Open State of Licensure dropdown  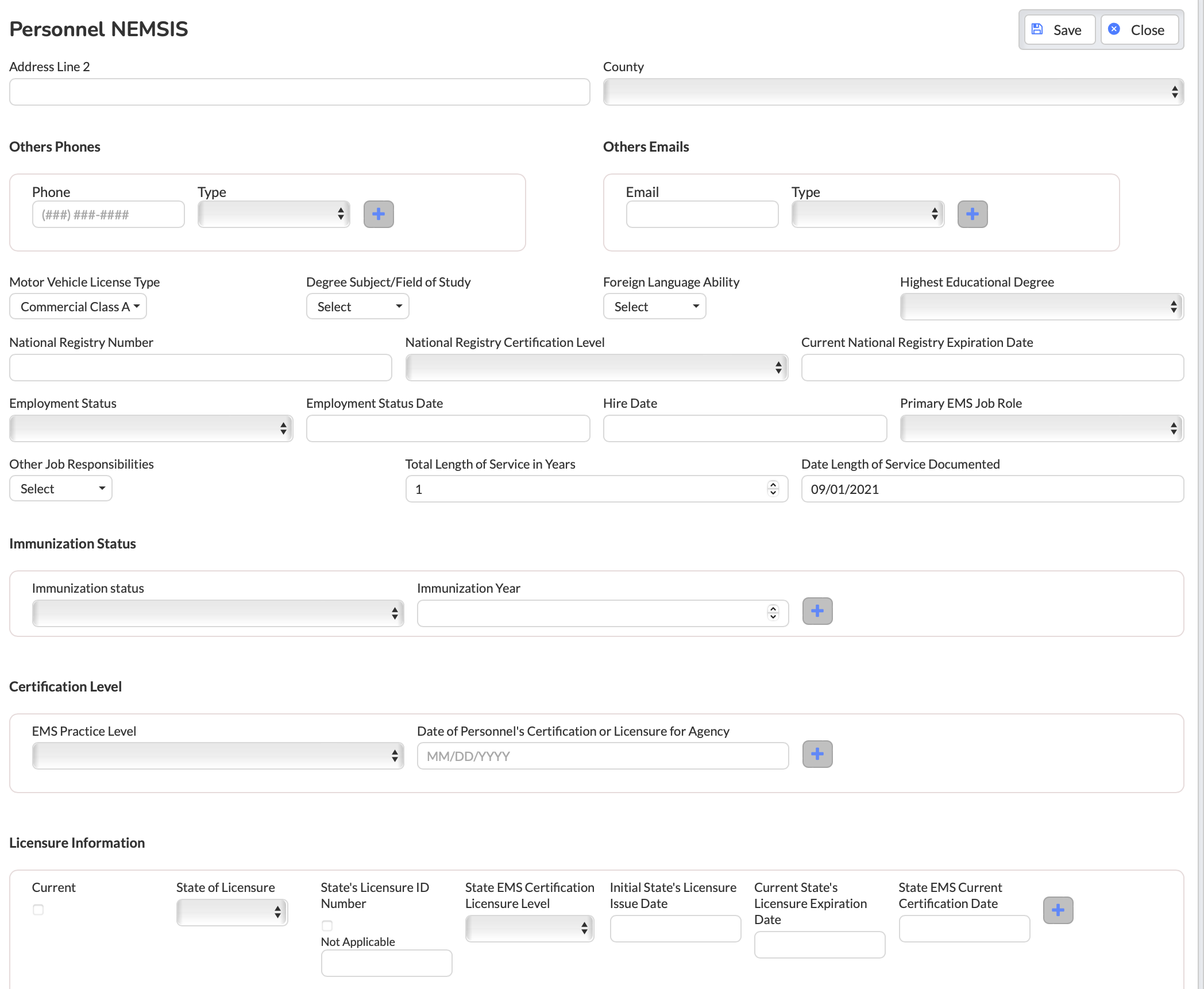[x=232, y=913]
